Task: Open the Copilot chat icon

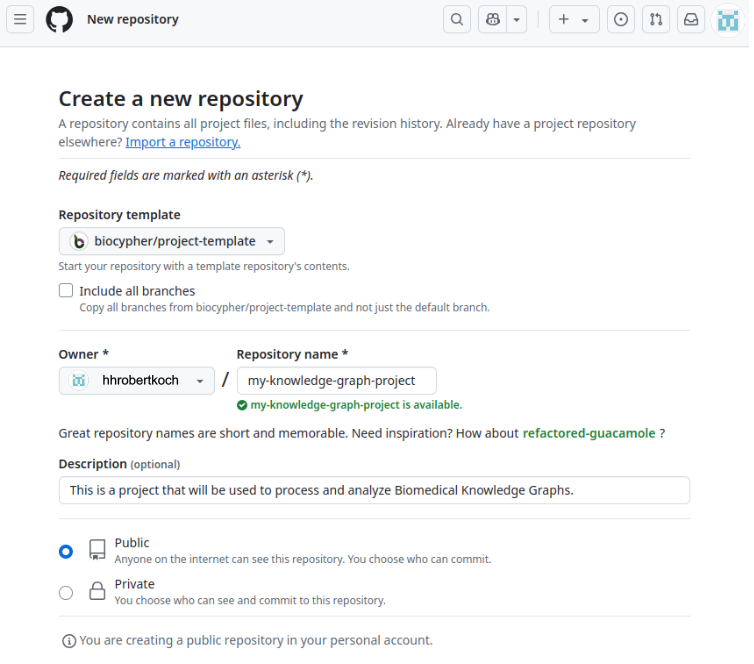Action: tap(492, 19)
